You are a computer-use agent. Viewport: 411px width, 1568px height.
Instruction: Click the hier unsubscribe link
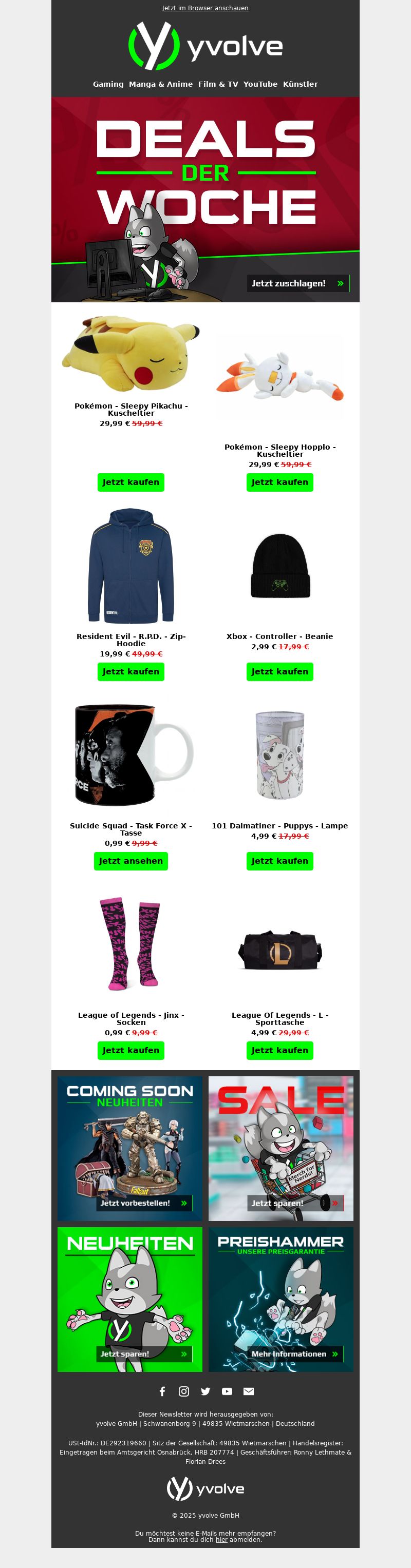221,1539
